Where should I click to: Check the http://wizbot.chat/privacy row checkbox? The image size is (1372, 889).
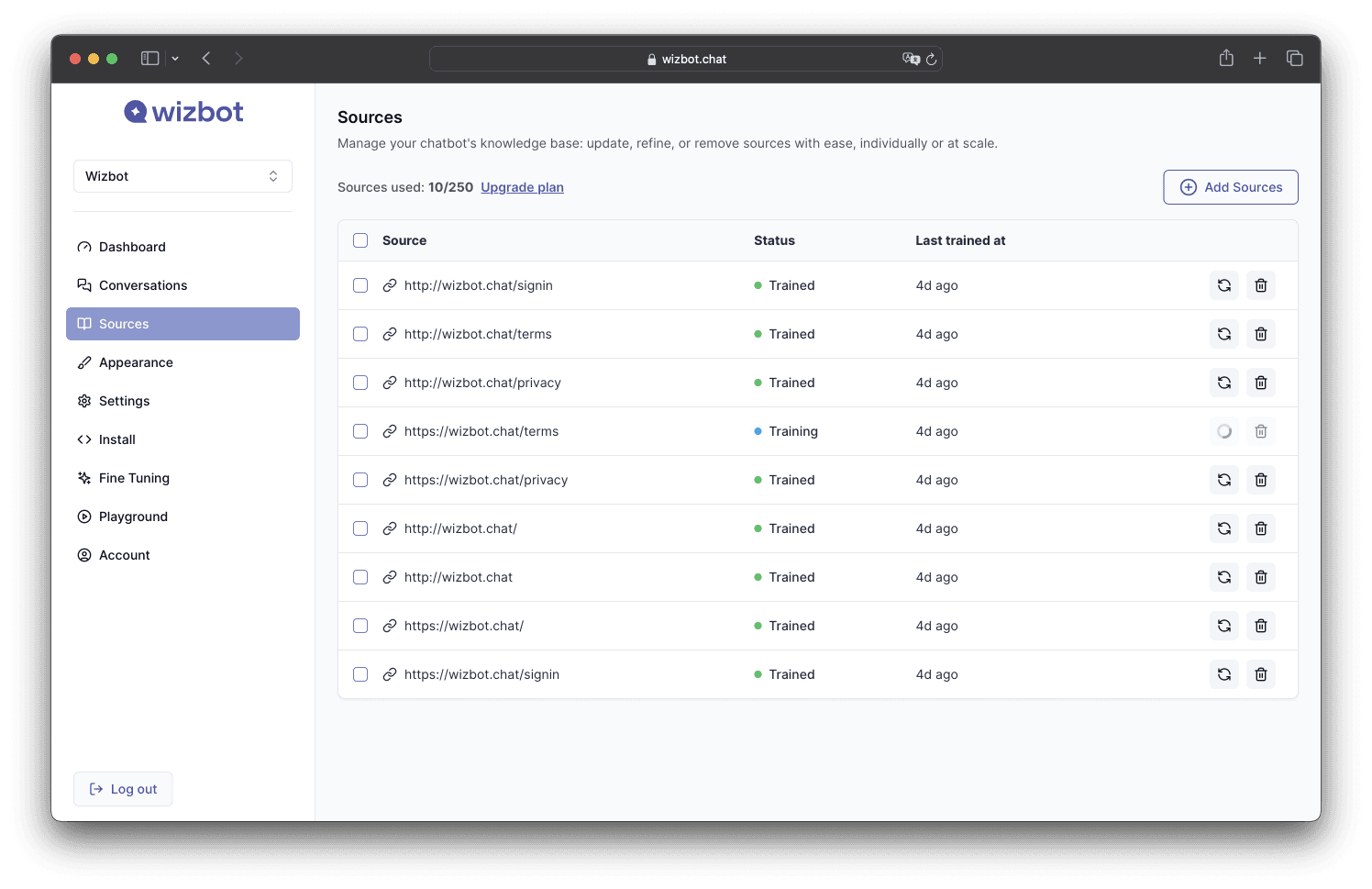(360, 383)
